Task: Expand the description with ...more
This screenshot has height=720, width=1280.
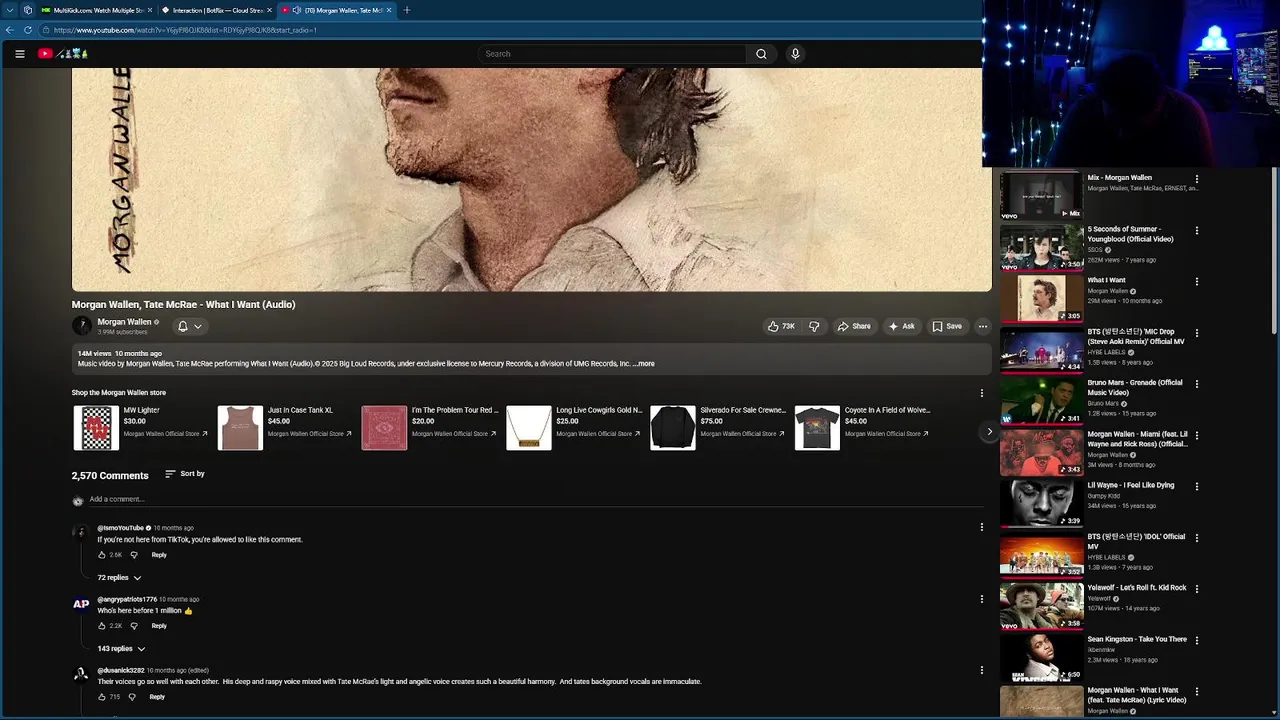Action: point(645,364)
